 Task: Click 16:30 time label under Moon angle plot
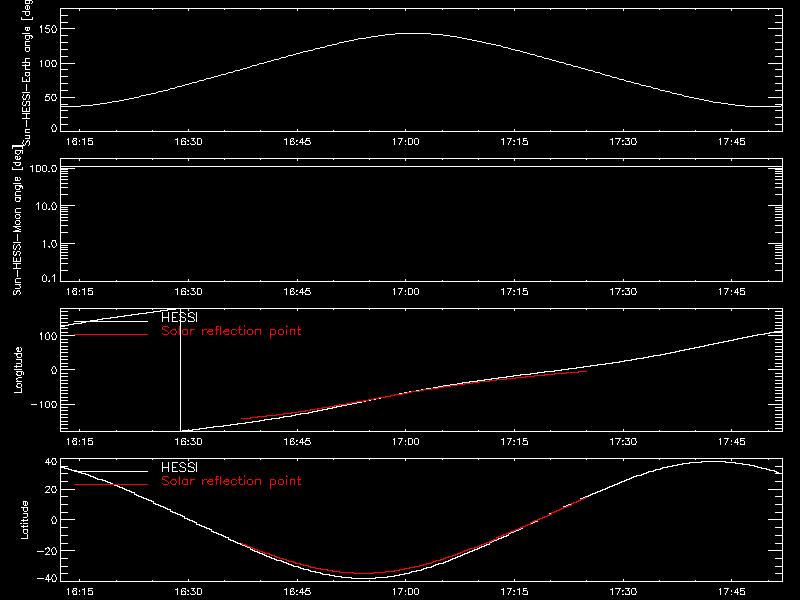tap(188, 292)
